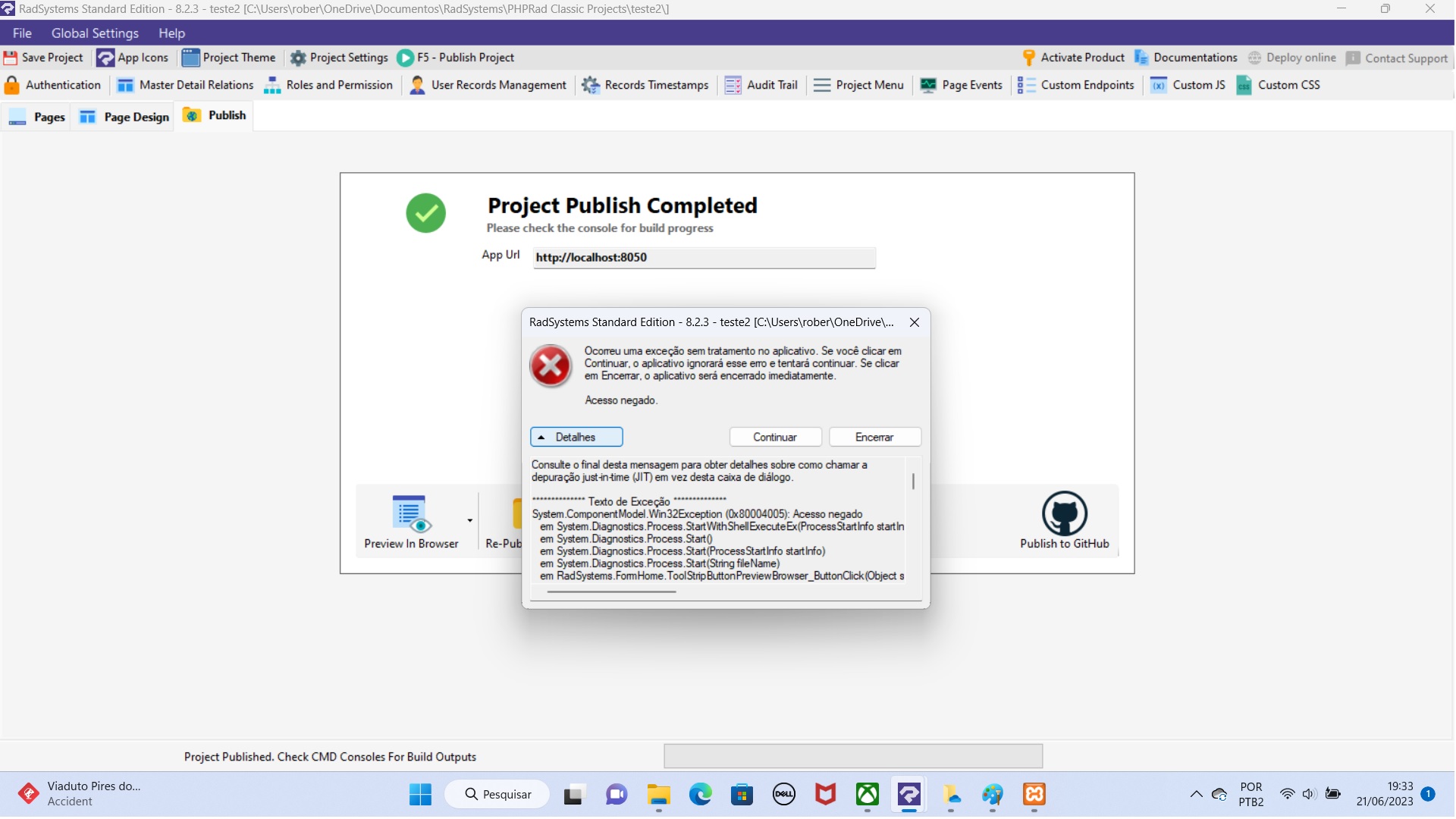Select the Publish tab
Viewport: 1456px width, 819px height.
[x=214, y=115]
